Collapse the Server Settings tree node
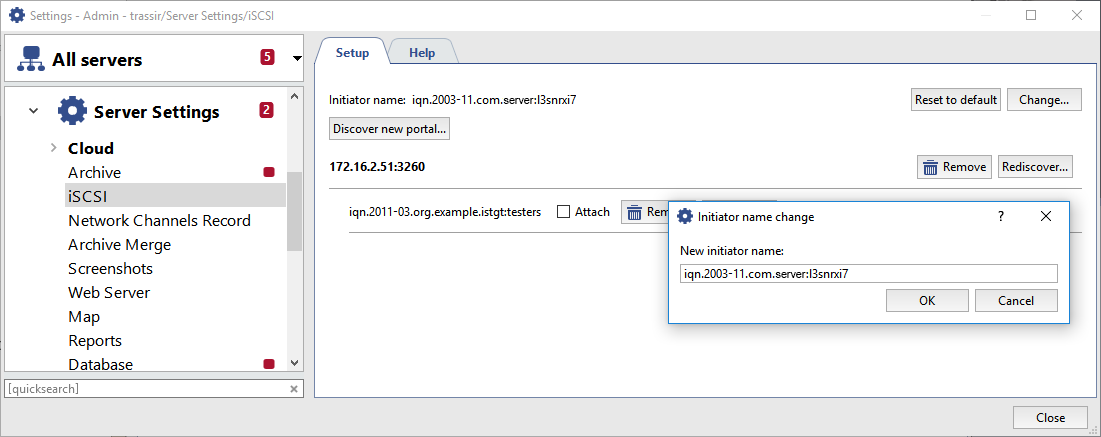Screen dimensions: 1101x437 tap(34, 111)
